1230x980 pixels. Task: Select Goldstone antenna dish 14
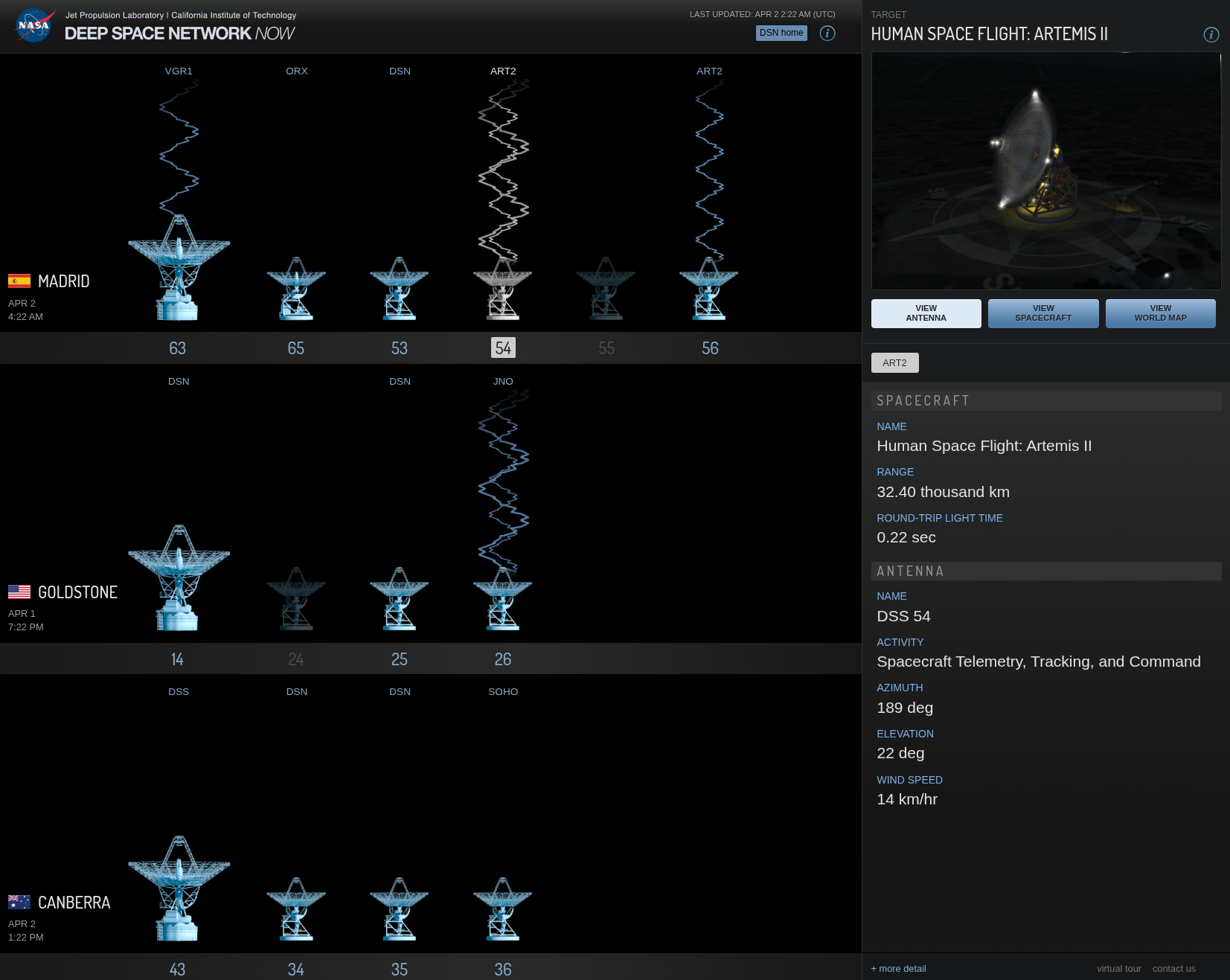(x=179, y=579)
